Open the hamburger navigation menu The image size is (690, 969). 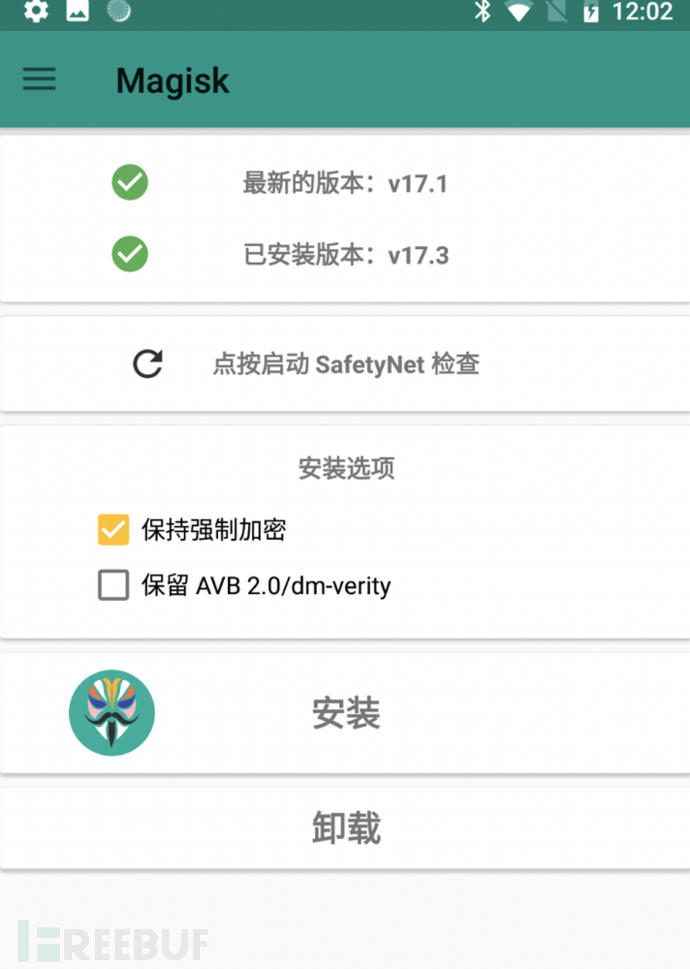coord(40,79)
